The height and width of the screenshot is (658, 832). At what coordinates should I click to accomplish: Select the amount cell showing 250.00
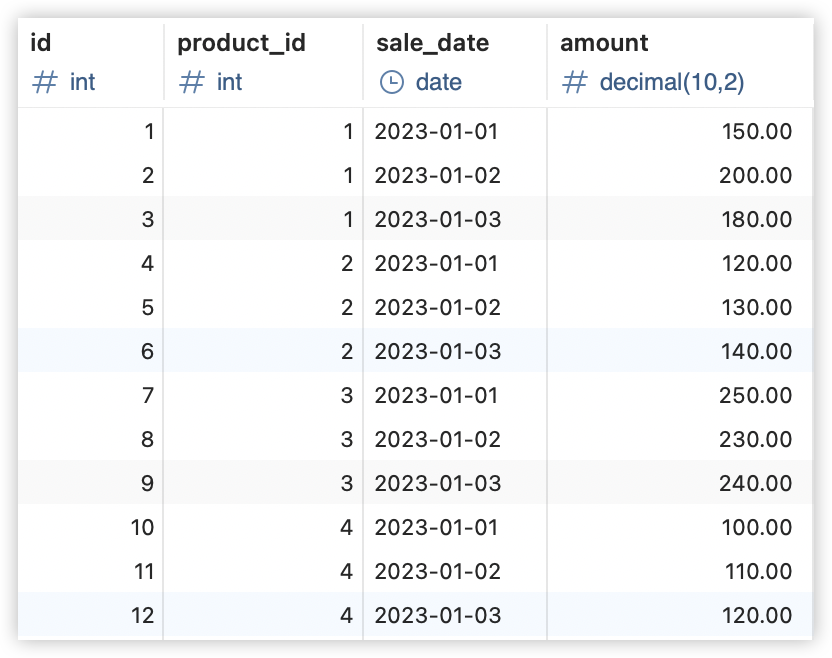pos(680,395)
